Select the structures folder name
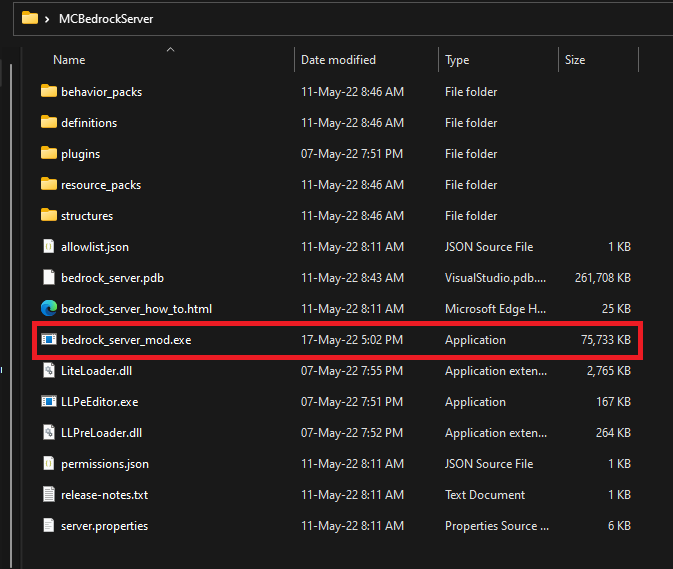 pos(87,216)
